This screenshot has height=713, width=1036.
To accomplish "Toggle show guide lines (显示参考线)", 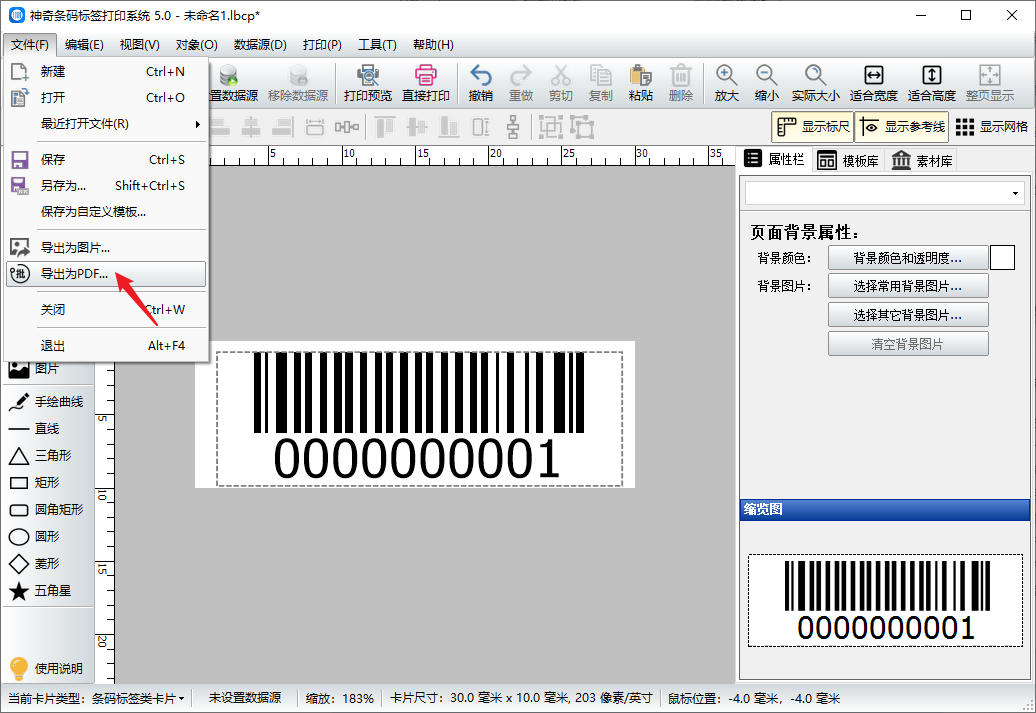I will pyautogui.click(x=901, y=126).
